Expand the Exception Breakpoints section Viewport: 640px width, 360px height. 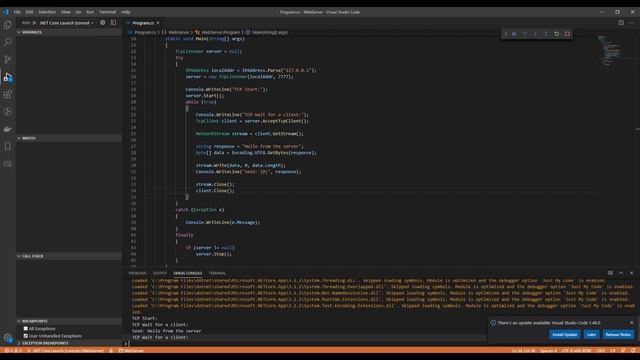pos(69,343)
